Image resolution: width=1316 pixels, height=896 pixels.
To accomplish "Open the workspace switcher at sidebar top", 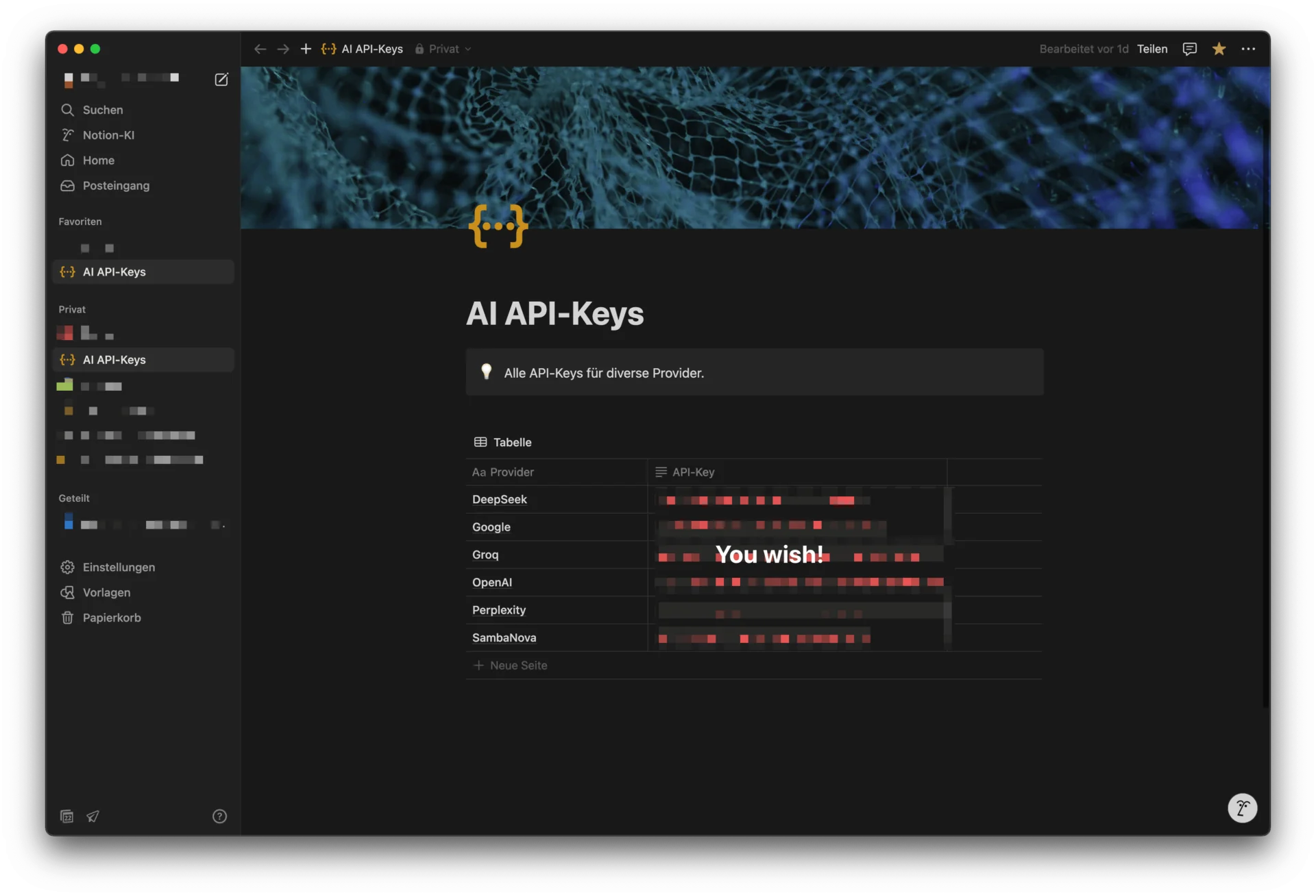I will pyautogui.click(x=122, y=79).
